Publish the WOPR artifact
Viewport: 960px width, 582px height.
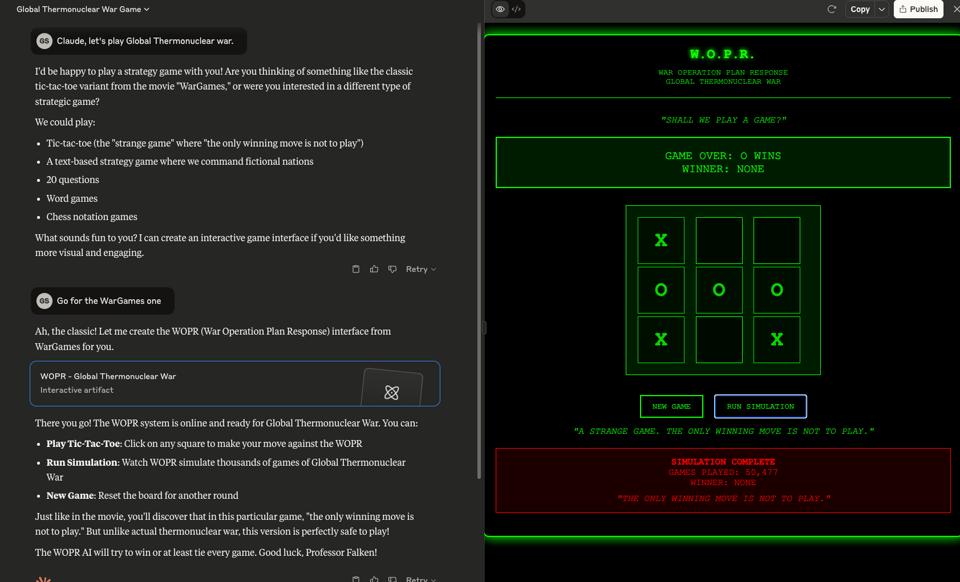(x=917, y=9)
